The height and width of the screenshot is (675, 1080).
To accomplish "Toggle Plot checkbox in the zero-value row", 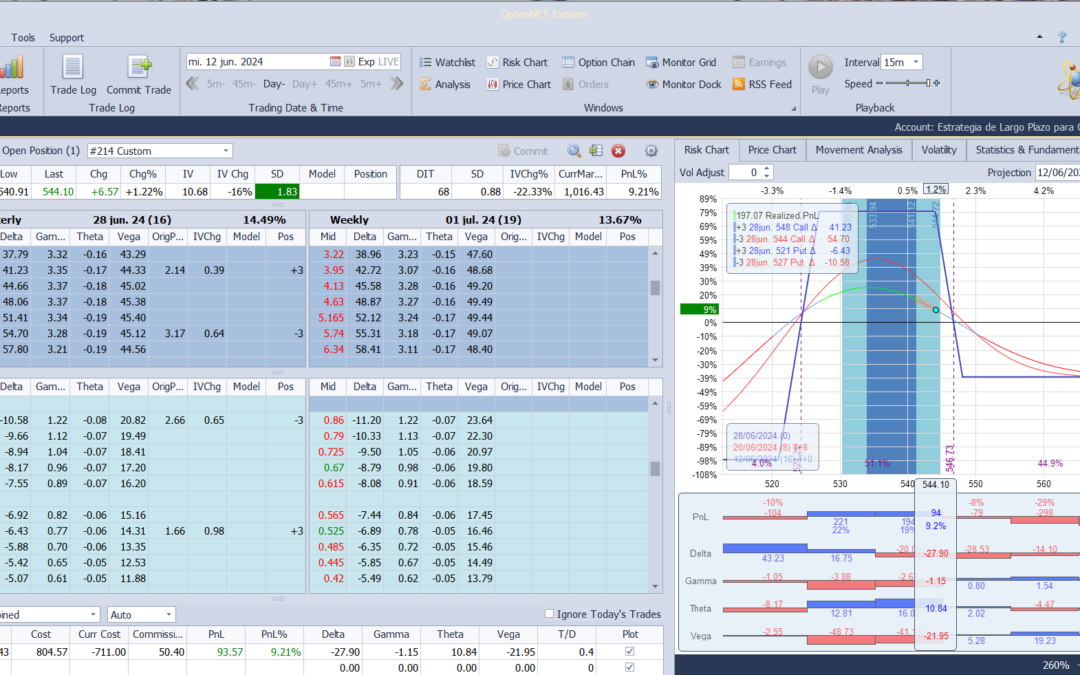I will (x=629, y=667).
